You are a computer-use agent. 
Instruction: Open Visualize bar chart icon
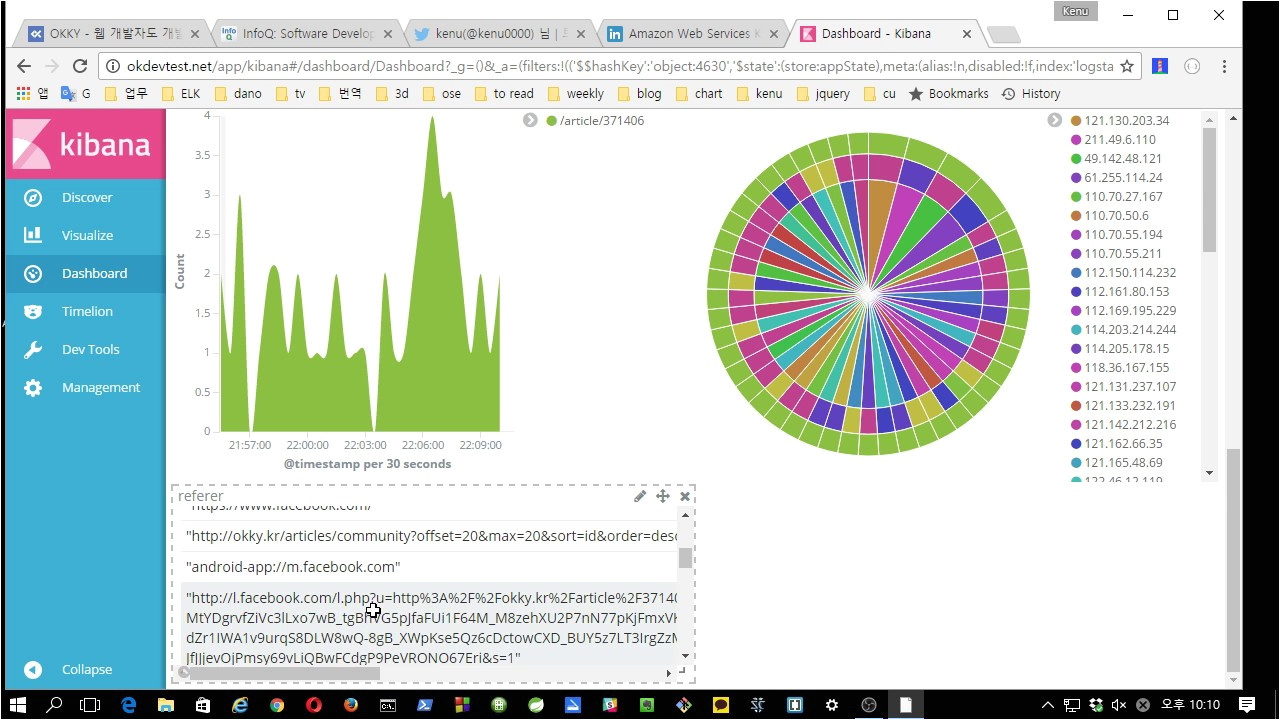[33, 236]
